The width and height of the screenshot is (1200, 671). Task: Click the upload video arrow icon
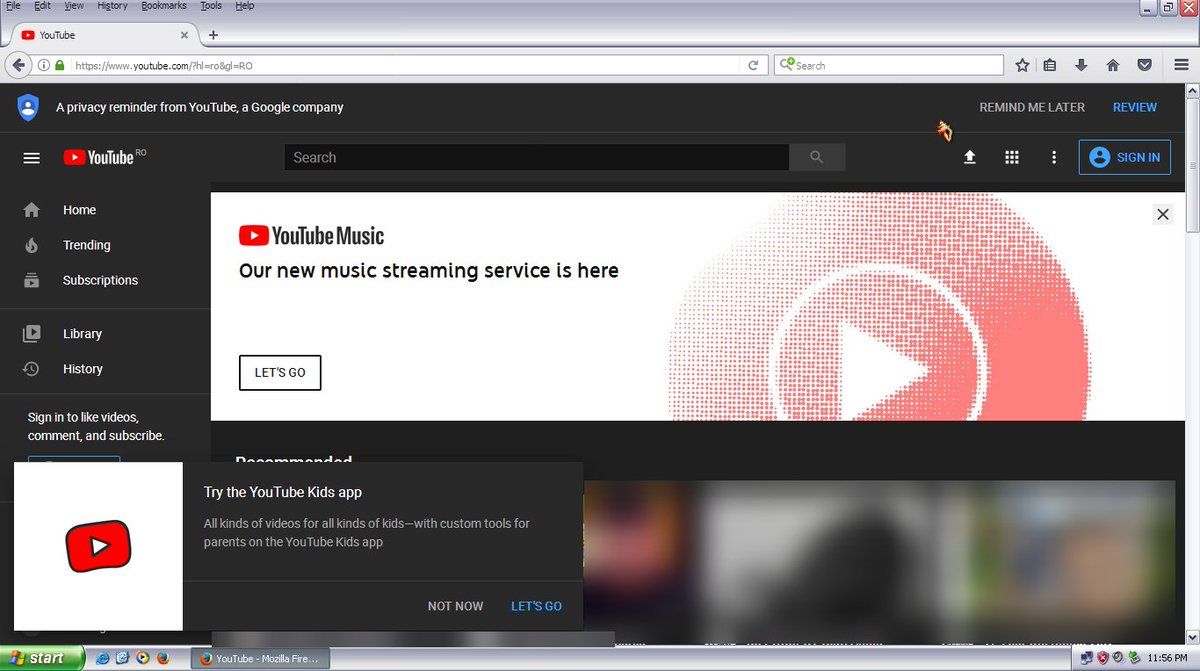(969, 157)
